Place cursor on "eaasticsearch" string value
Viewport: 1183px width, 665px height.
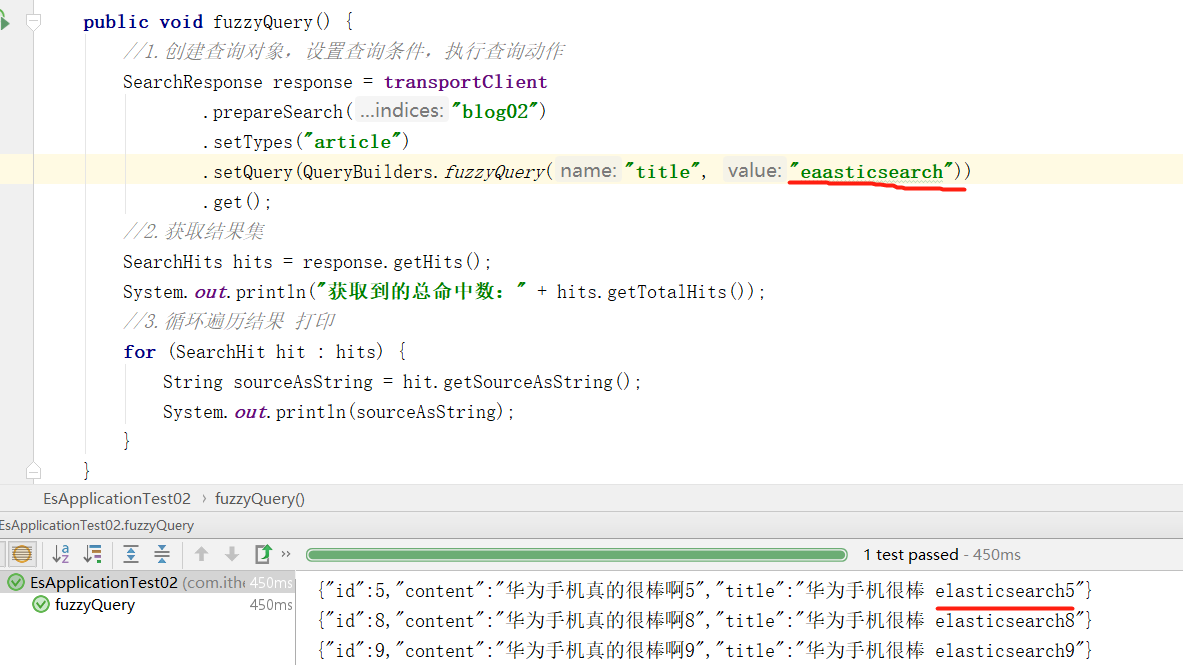871,172
